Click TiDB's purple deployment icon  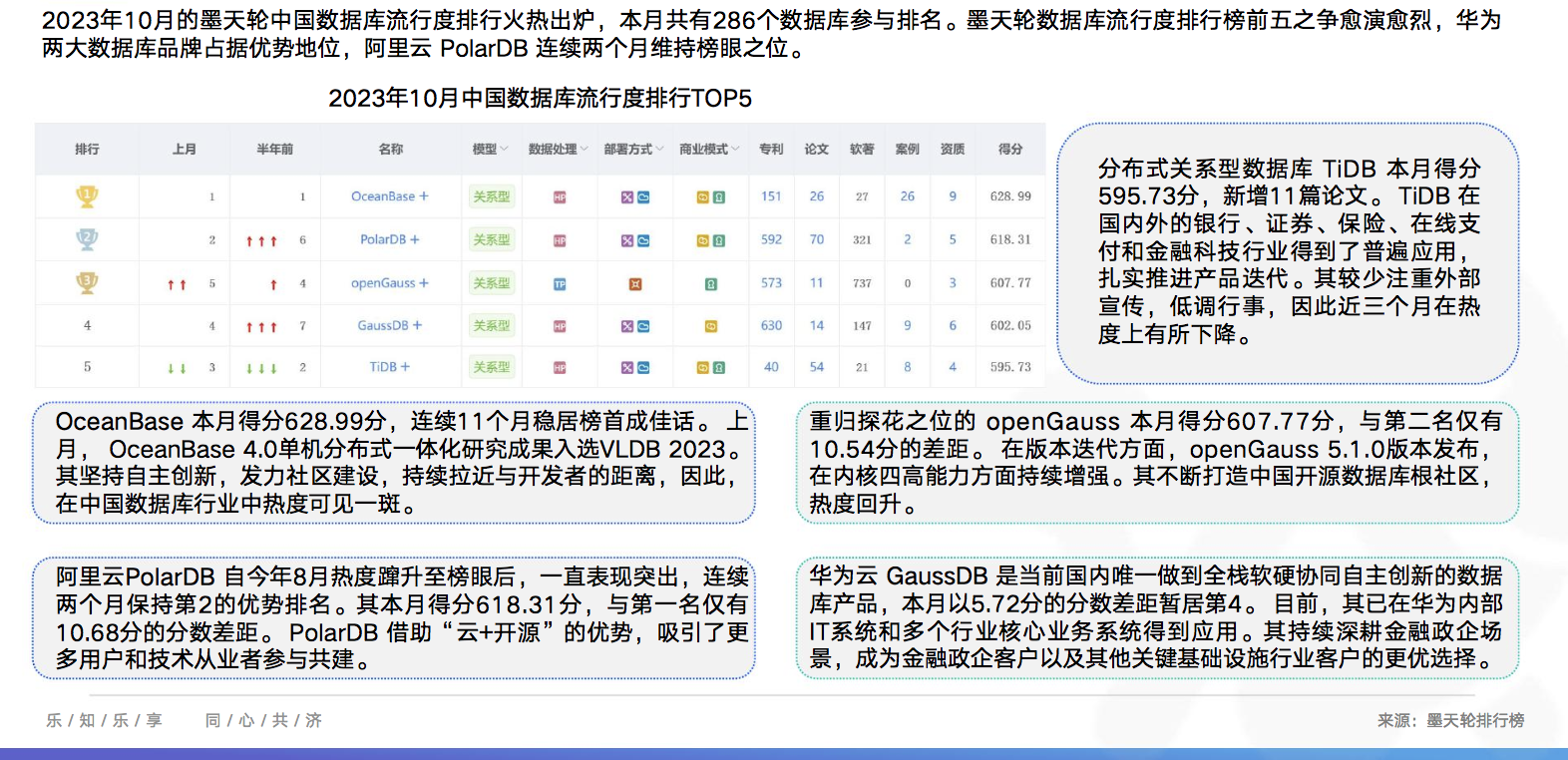click(x=627, y=368)
